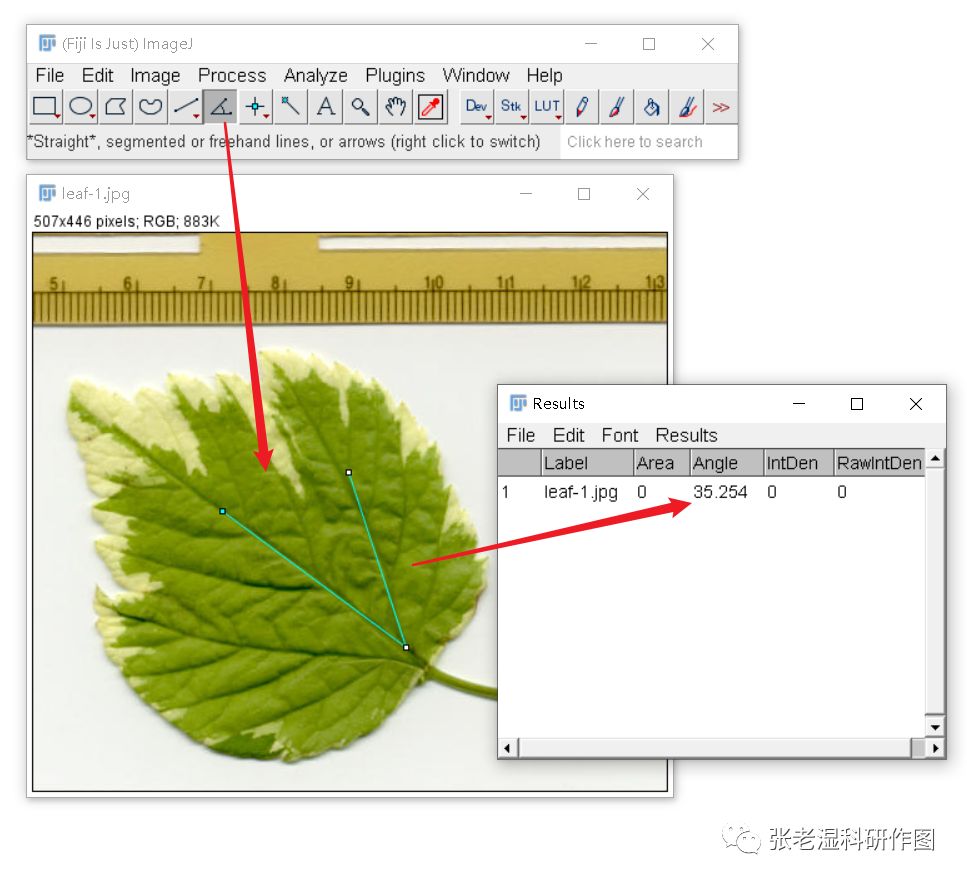The width and height of the screenshot is (967, 882).
Task: Select the Scrolling hand tool
Action: click(395, 107)
